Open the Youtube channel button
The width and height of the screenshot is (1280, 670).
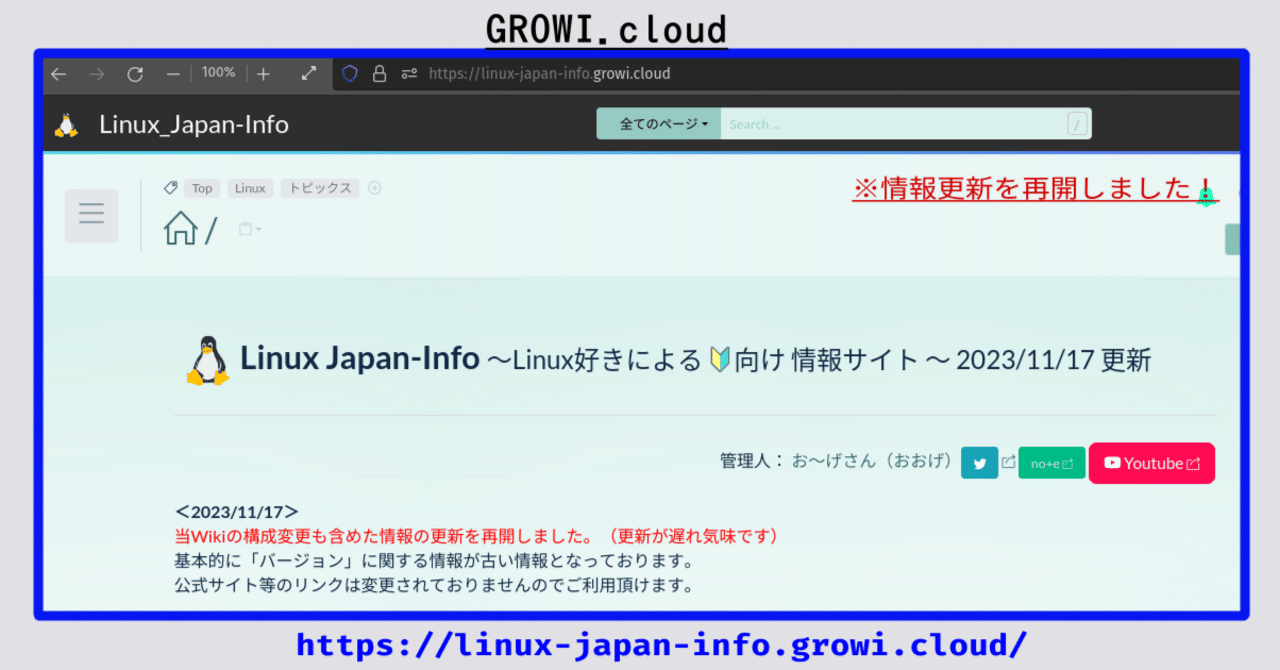click(1151, 462)
